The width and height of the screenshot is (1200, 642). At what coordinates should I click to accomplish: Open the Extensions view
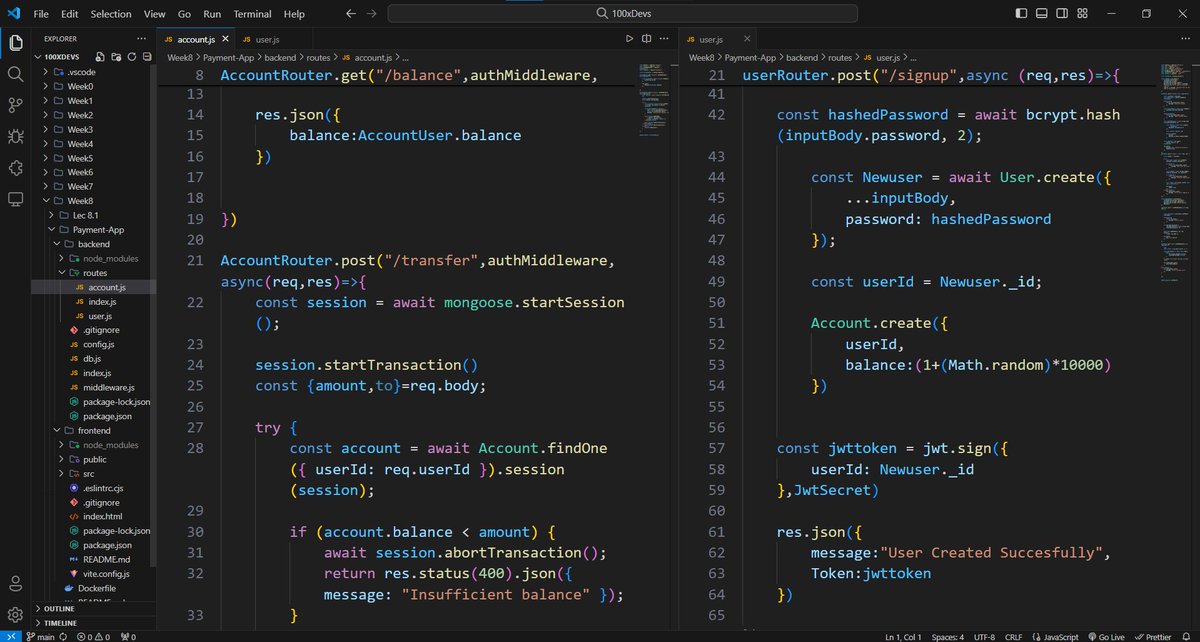coord(15,168)
